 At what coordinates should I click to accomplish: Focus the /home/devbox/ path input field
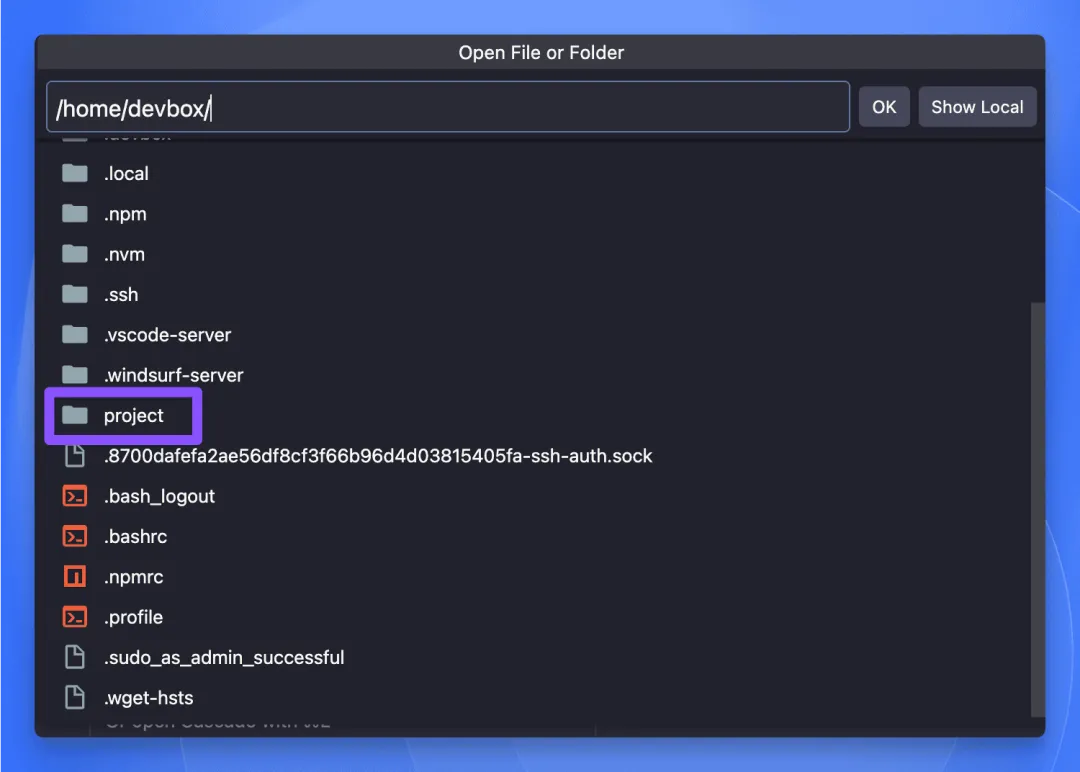448,107
